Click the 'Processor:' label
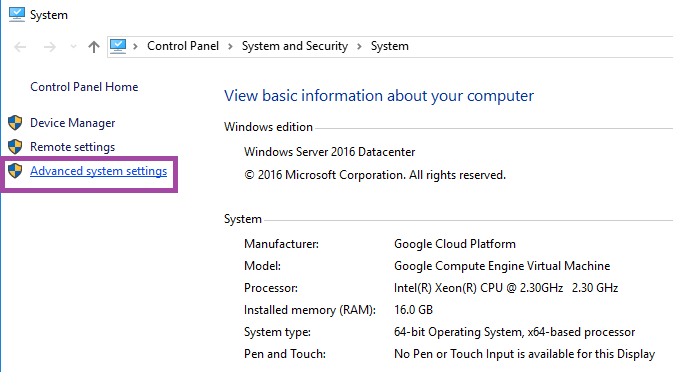The width and height of the screenshot is (673, 372). (271, 288)
